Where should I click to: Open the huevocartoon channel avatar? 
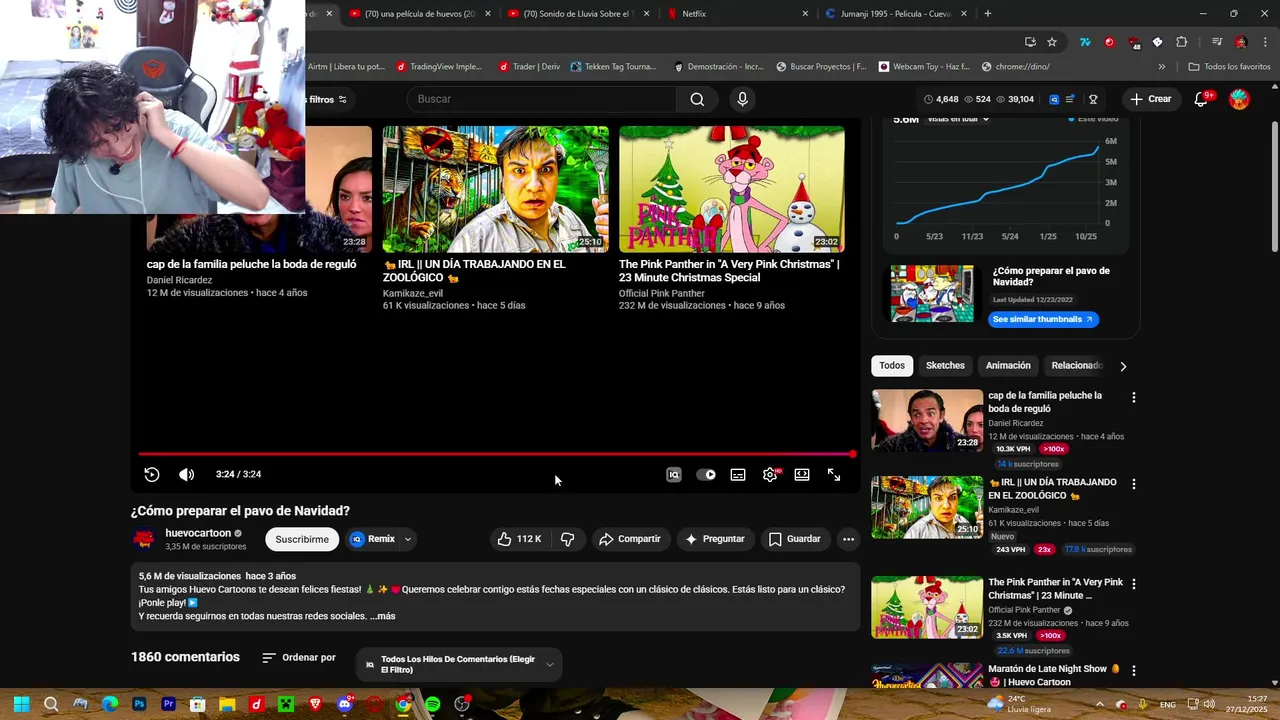coord(145,539)
